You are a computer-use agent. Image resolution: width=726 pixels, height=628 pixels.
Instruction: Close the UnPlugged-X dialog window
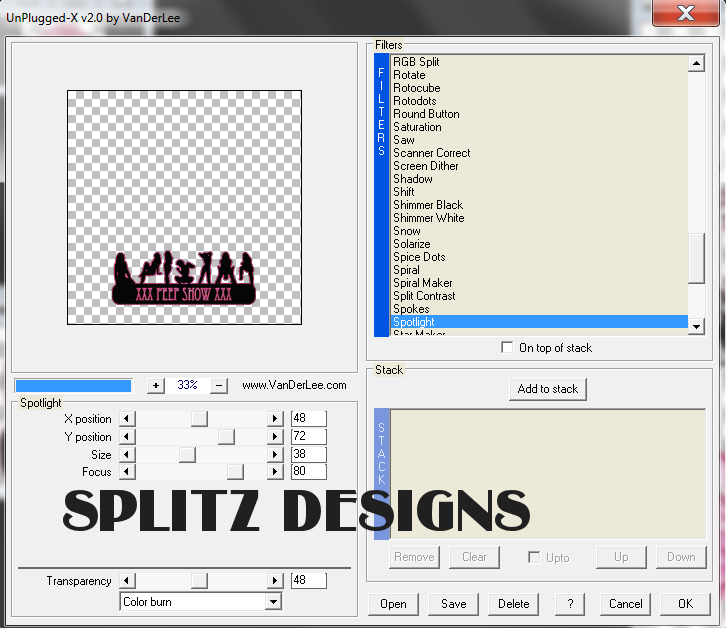tap(686, 13)
